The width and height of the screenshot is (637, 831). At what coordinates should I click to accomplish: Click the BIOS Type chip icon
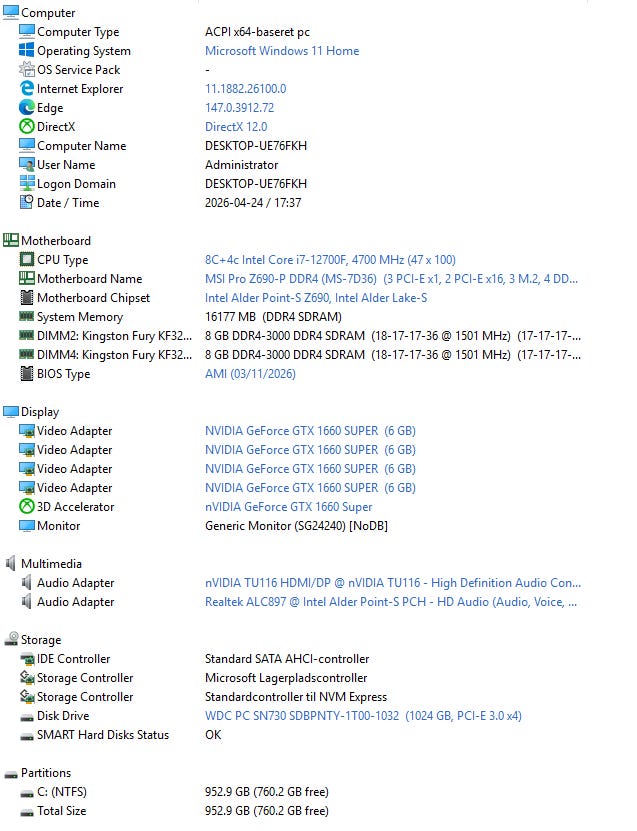click(x=26, y=374)
